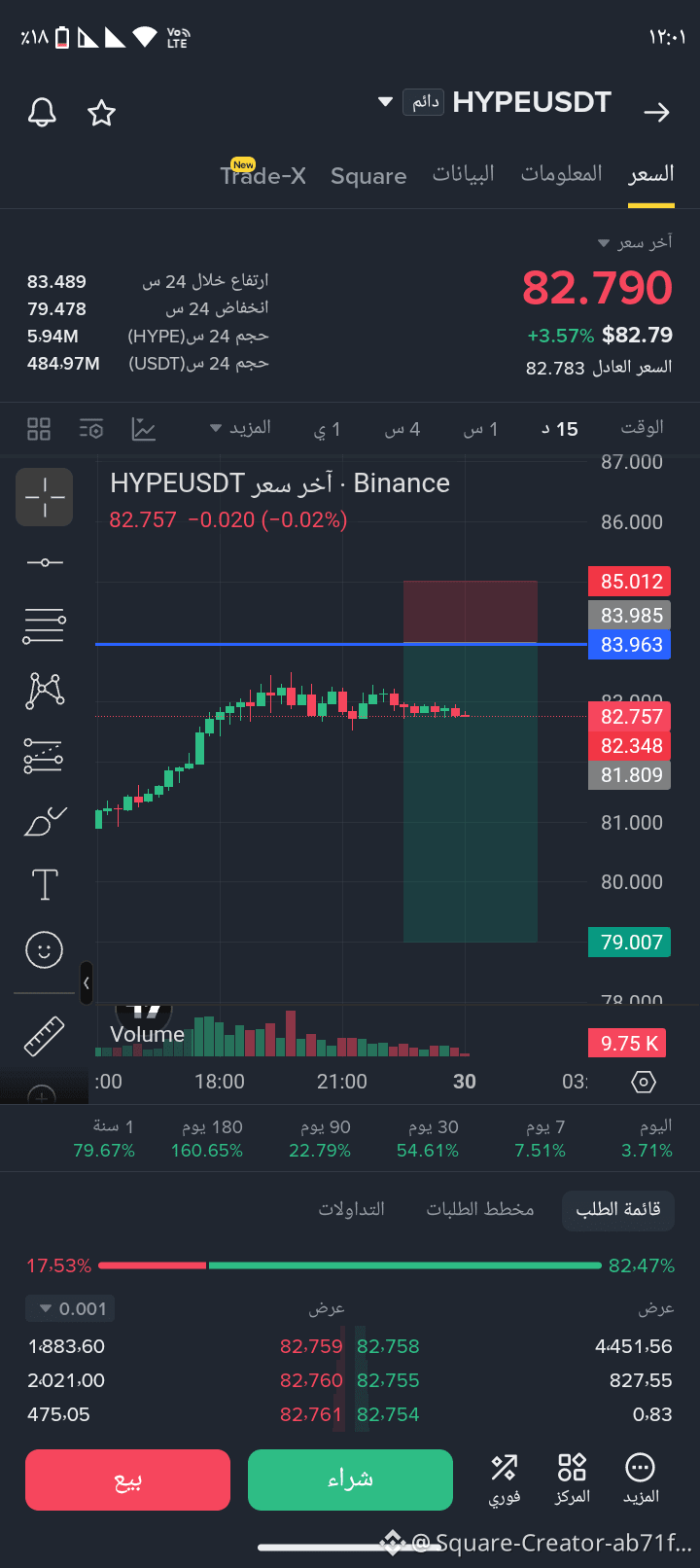The width and height of the screenshot is (700, 1568).
Task: Click the 9.75 K volume label
Action: coord(627,1044)
